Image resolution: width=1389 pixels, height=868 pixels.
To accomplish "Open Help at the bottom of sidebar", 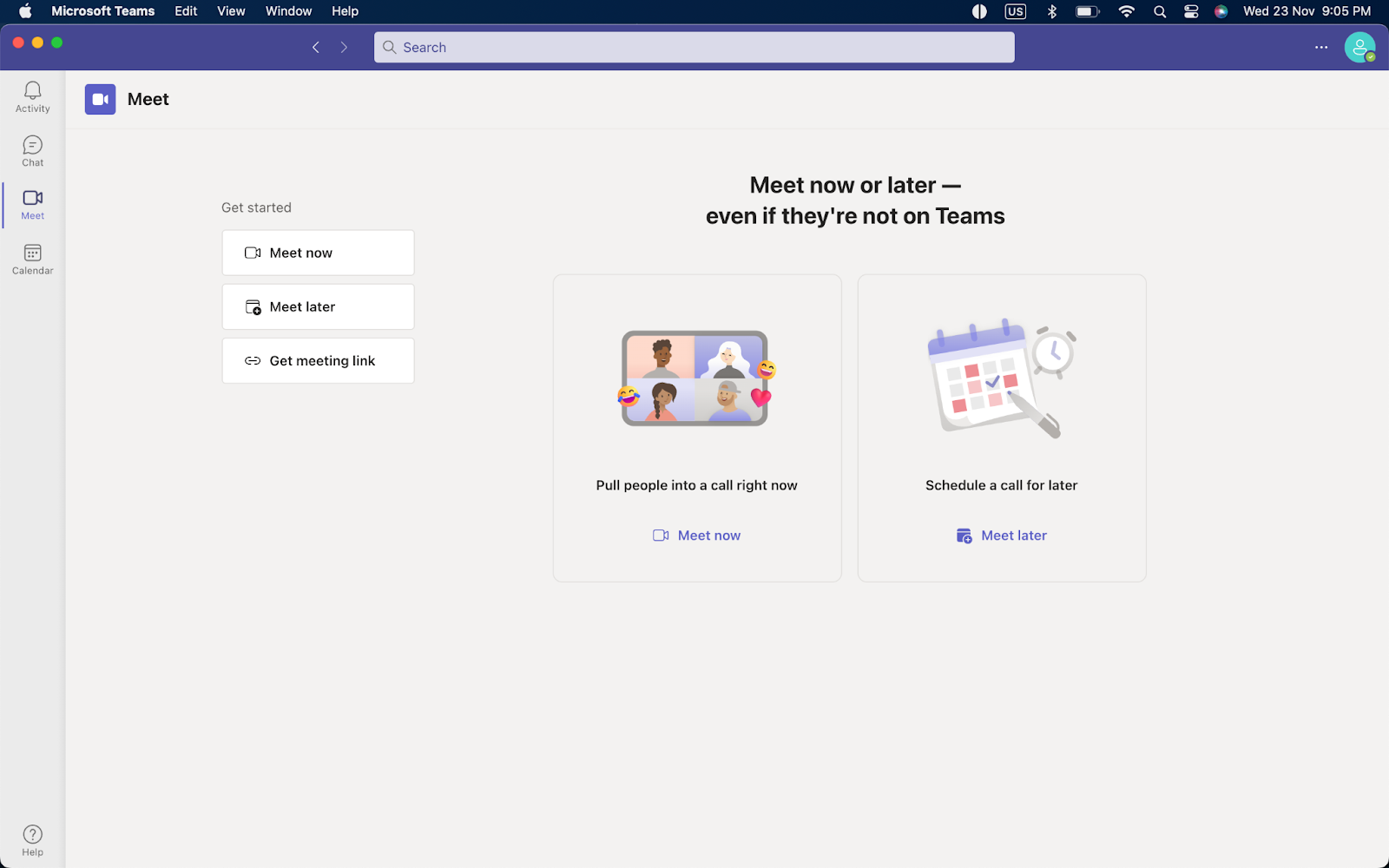I will click(32, 840).
